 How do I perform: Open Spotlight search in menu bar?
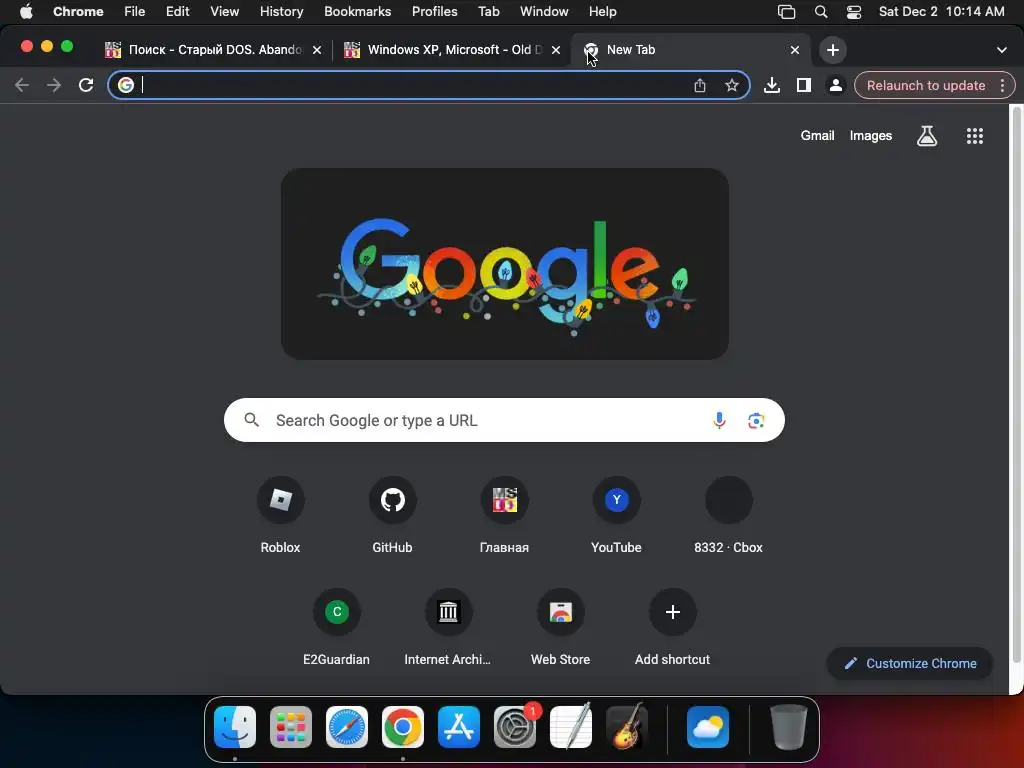(821, 12)
